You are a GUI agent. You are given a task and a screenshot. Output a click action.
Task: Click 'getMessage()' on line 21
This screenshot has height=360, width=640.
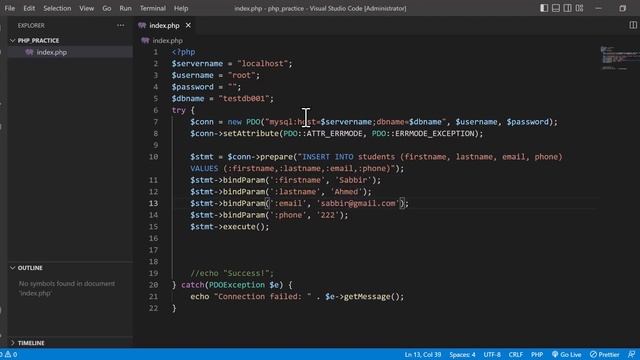[x=371, y=297]
